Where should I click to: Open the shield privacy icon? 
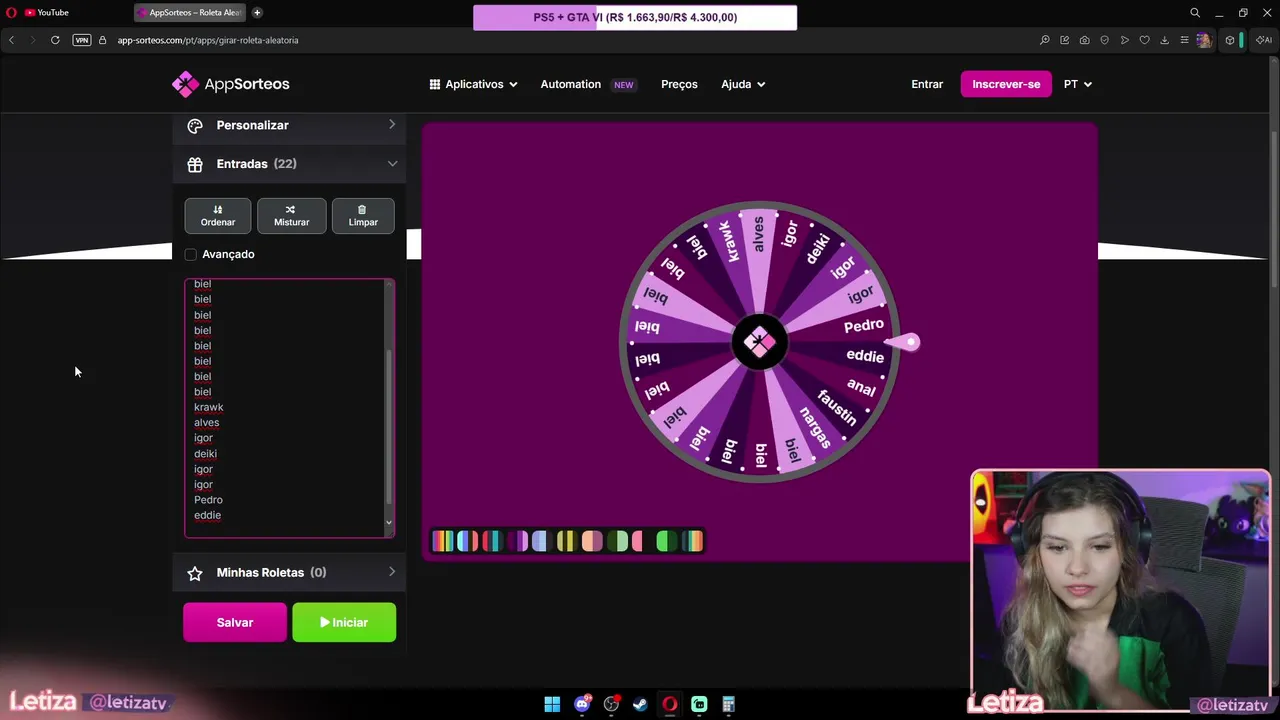[1105, 40]
